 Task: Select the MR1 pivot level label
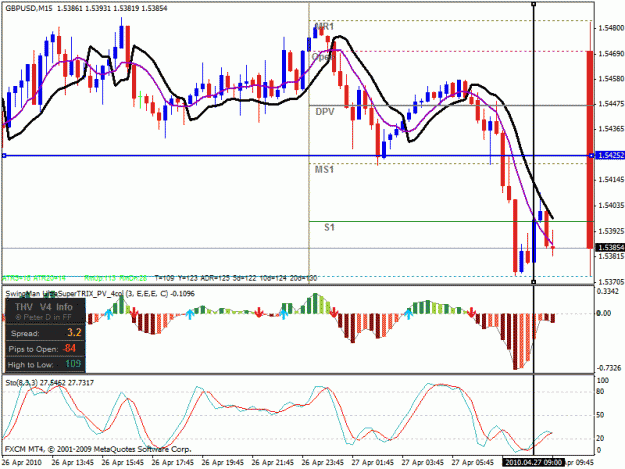tap(324, 27)
